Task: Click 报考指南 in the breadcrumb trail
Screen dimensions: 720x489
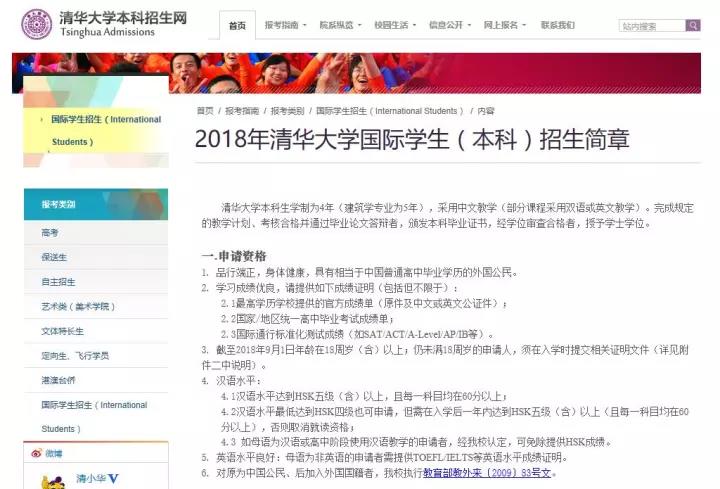Action: 242,111
